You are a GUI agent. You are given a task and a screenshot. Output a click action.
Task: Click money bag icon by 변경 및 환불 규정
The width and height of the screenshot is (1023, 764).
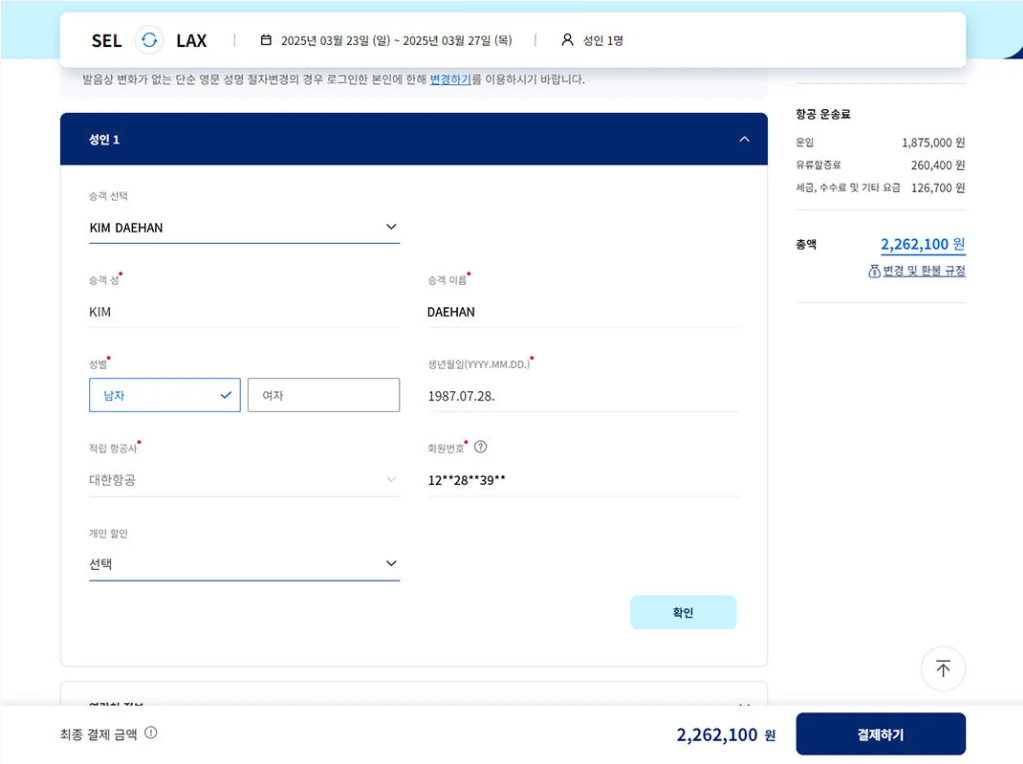(874, 271)
